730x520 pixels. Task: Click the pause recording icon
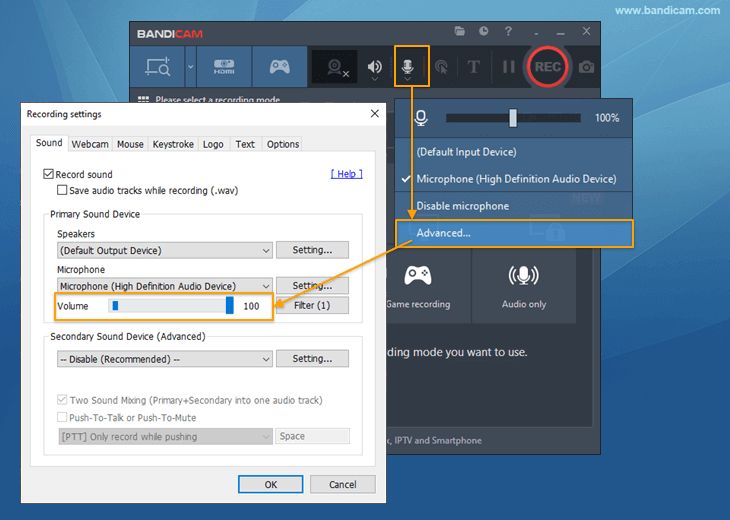(509, 67)
